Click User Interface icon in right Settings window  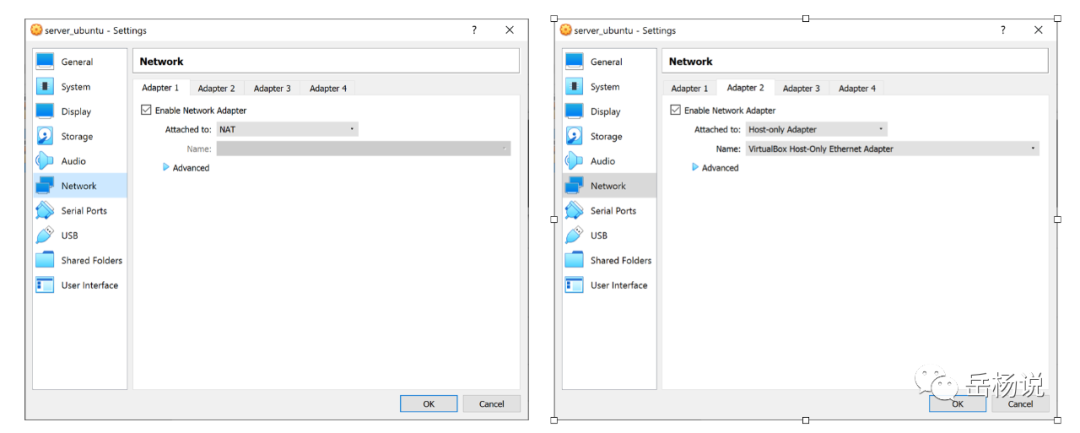[574, 285]
